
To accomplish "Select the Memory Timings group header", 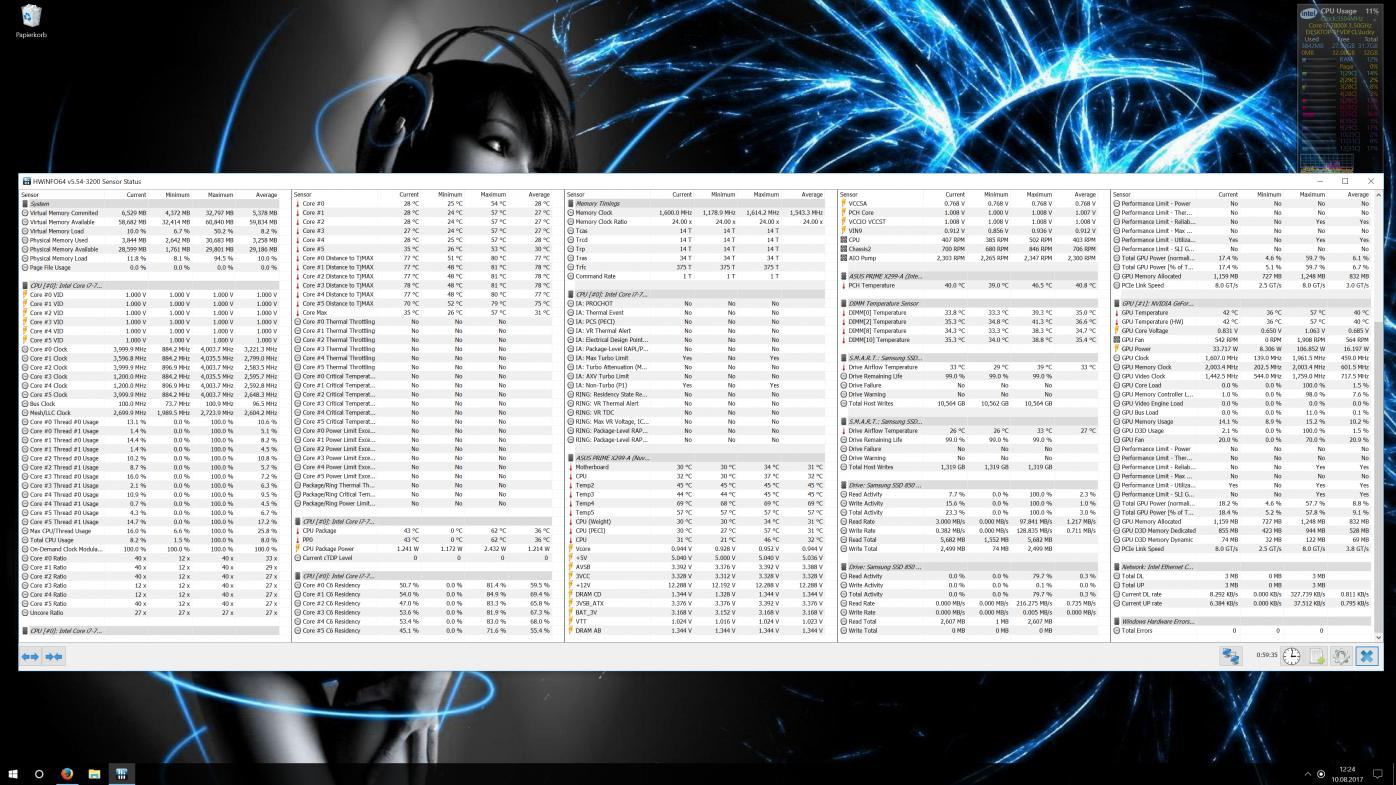I will (x=695, y=204).
